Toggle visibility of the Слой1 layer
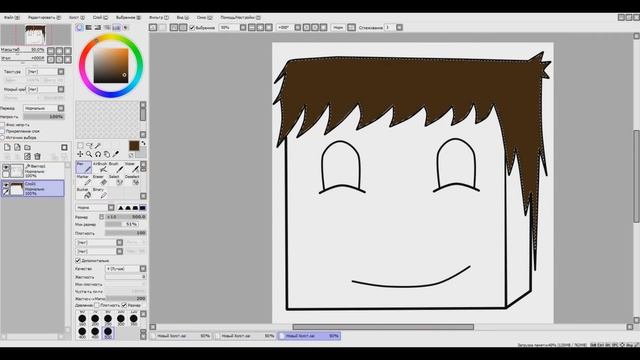640x360 pixels. coord(6,185)
